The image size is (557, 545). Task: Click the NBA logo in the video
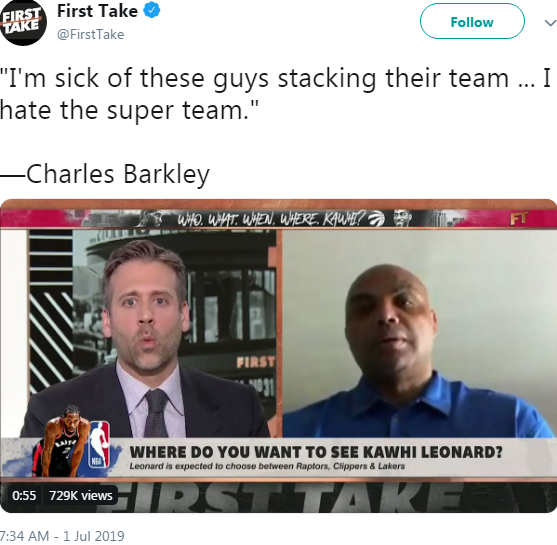pyautogui.click(x=99, y=445)
